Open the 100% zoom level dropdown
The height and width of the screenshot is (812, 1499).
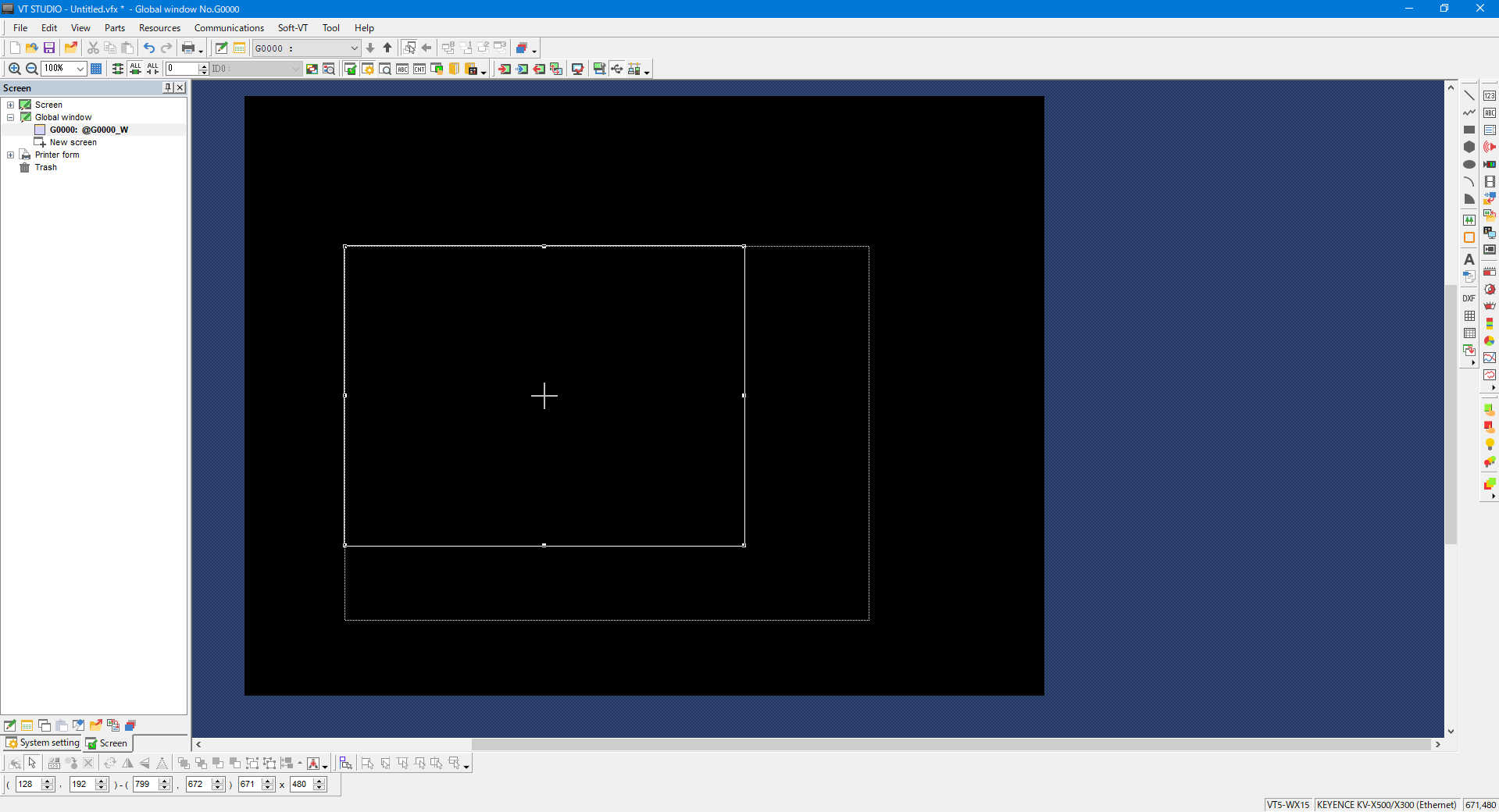(x=80, y=69)
